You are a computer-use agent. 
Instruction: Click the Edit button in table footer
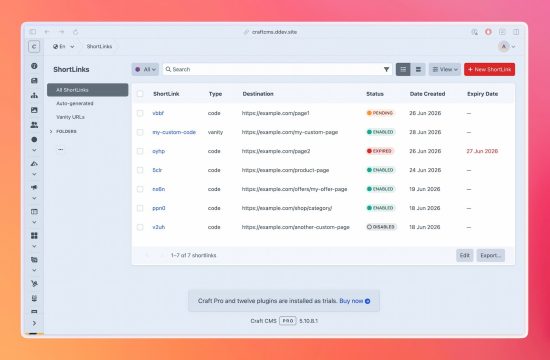click(x=464, y=255)
